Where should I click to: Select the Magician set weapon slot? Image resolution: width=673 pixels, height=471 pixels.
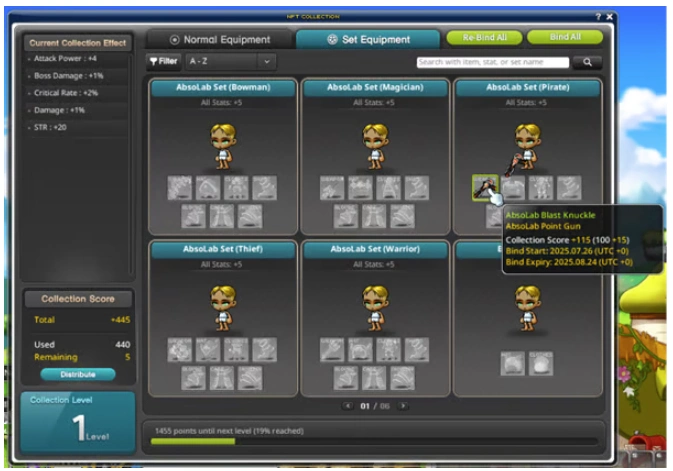[332, 188]
